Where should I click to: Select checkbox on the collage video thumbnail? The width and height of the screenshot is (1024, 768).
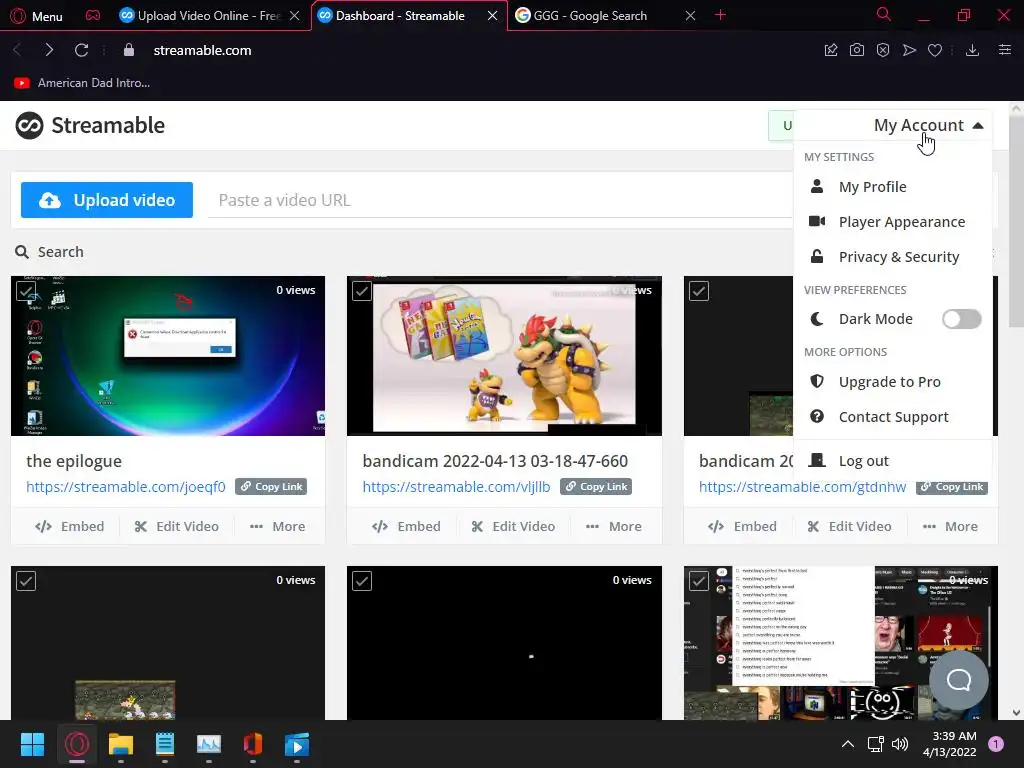pyautogui.click(x=699, y=581)
